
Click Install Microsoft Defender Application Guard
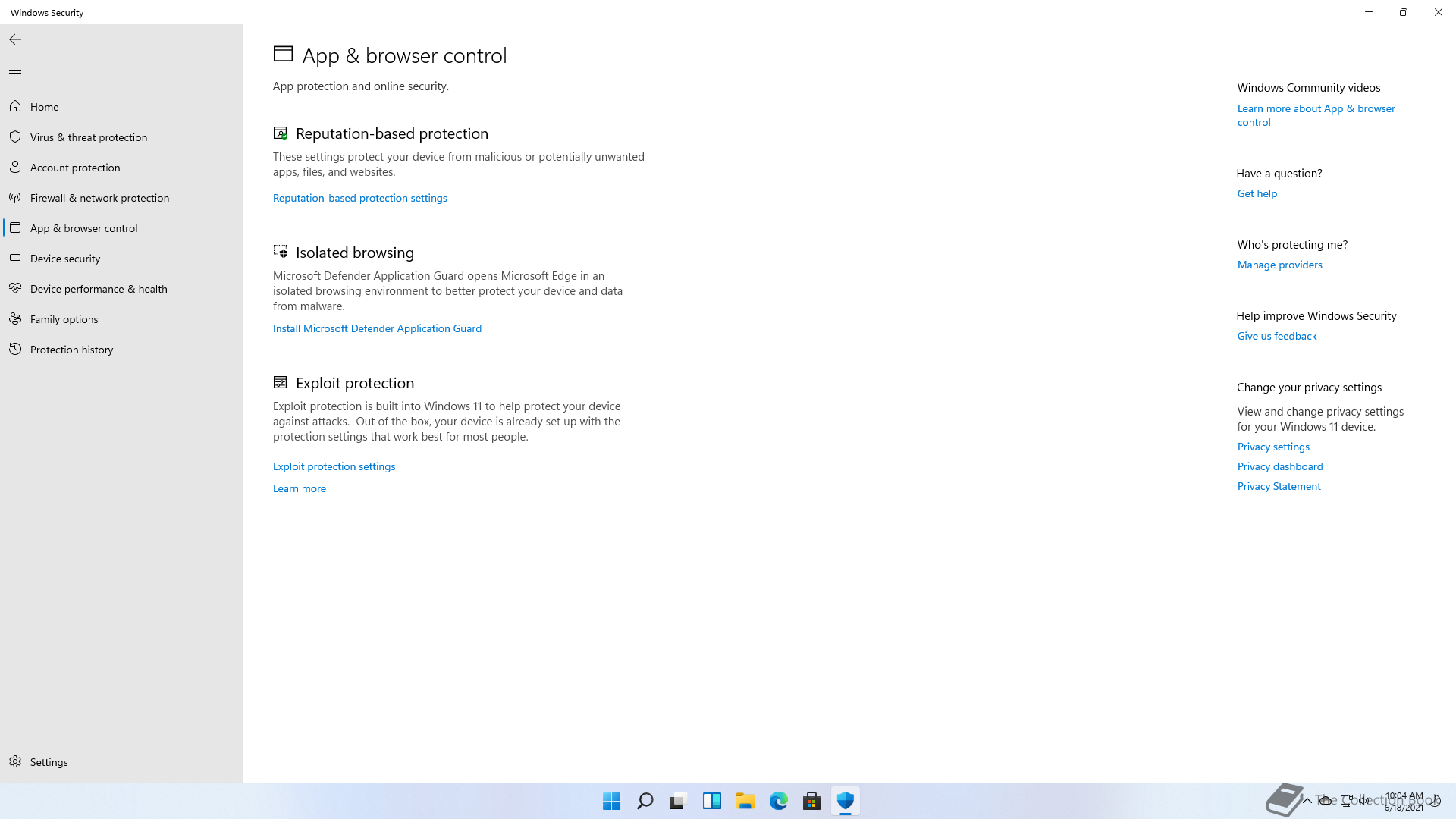[x=377, y=328]
